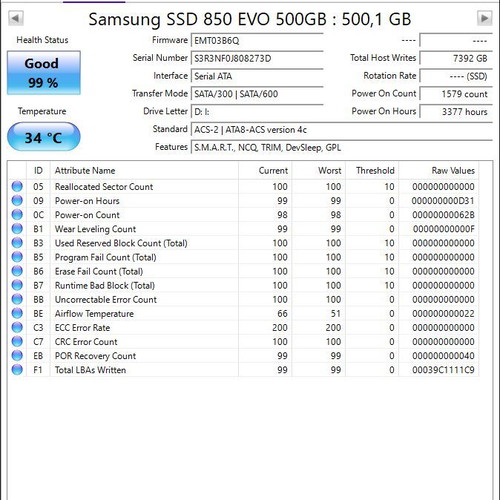Select Runtime Bad Block (Total) name
The image size is (500, 500).
coord(105,285)
